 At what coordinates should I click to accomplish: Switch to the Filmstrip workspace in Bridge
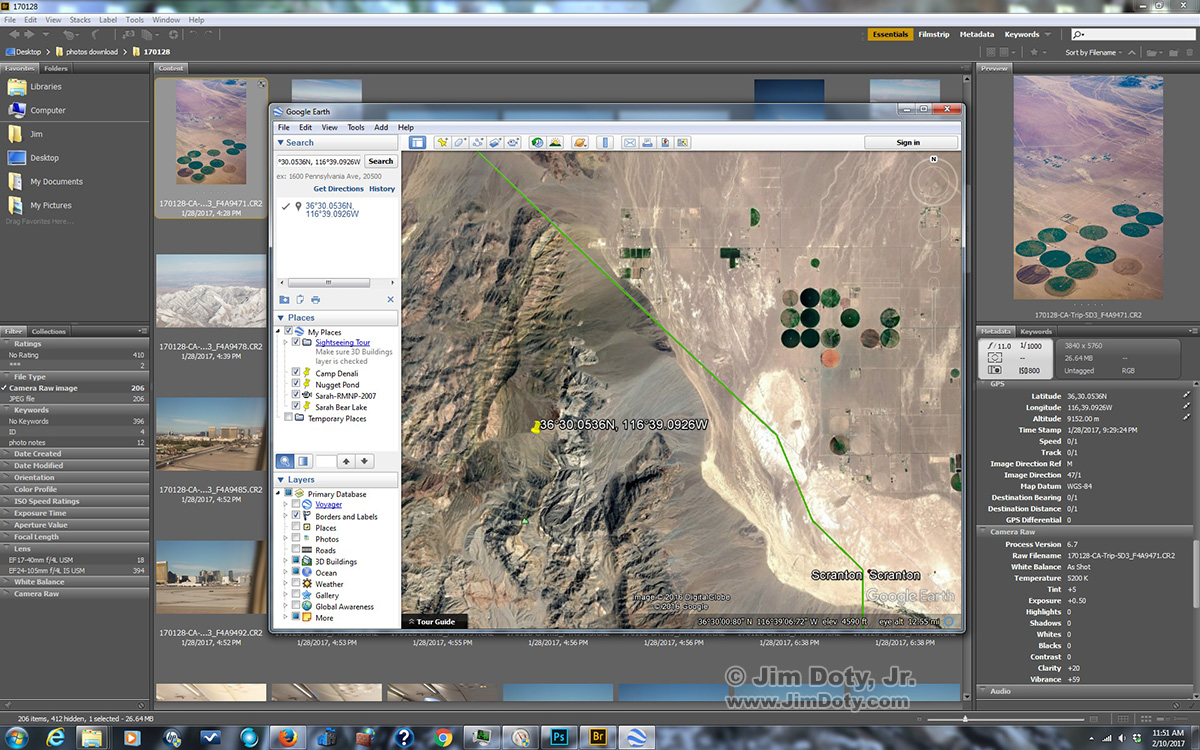point(935,35)
